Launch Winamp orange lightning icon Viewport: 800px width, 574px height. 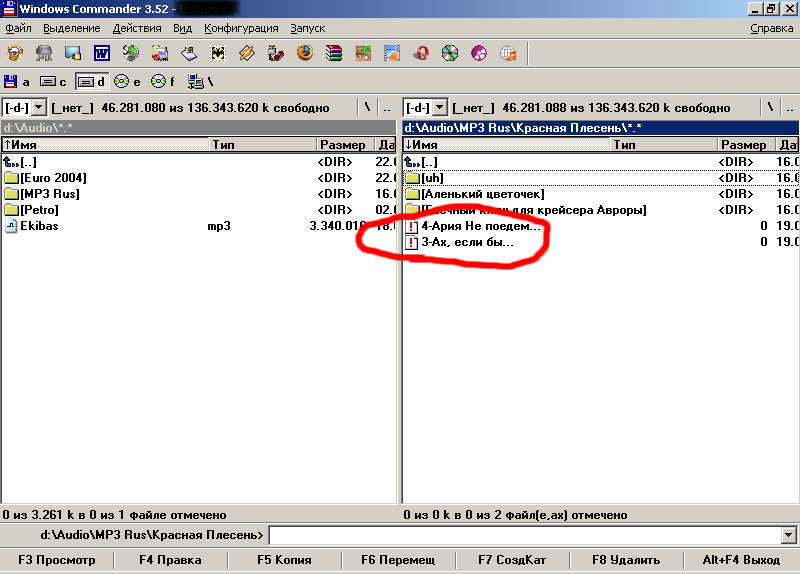pyautogui.click(x=247, y=53)
